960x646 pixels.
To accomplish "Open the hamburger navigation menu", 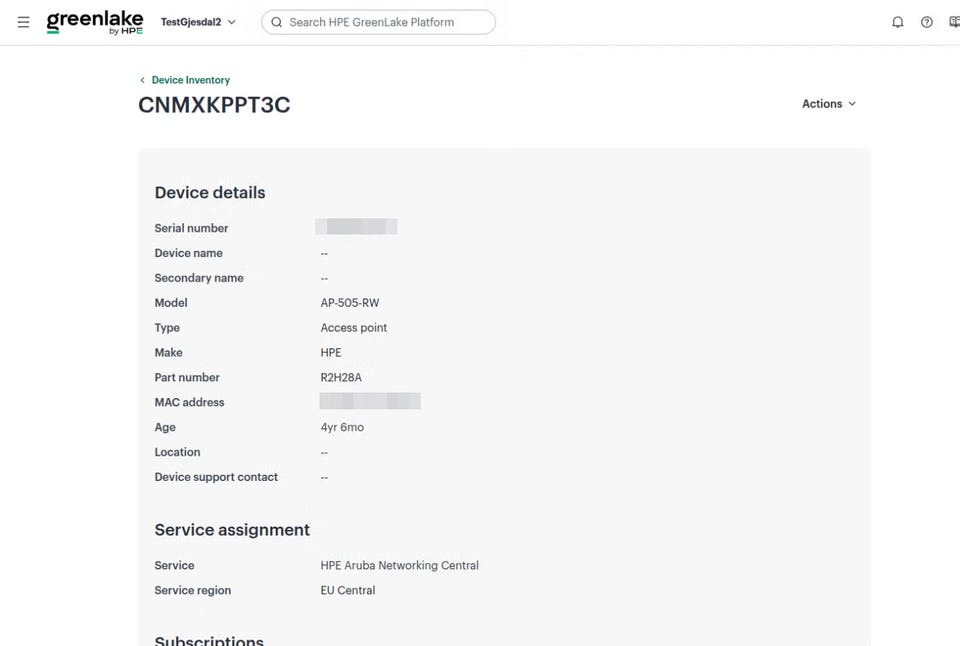I will (23, 22).
